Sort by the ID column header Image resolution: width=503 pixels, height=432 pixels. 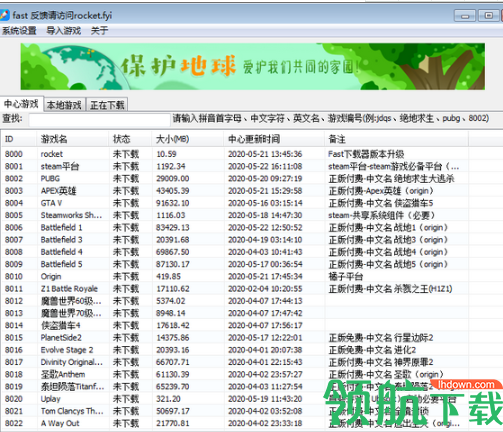point(19,139)
